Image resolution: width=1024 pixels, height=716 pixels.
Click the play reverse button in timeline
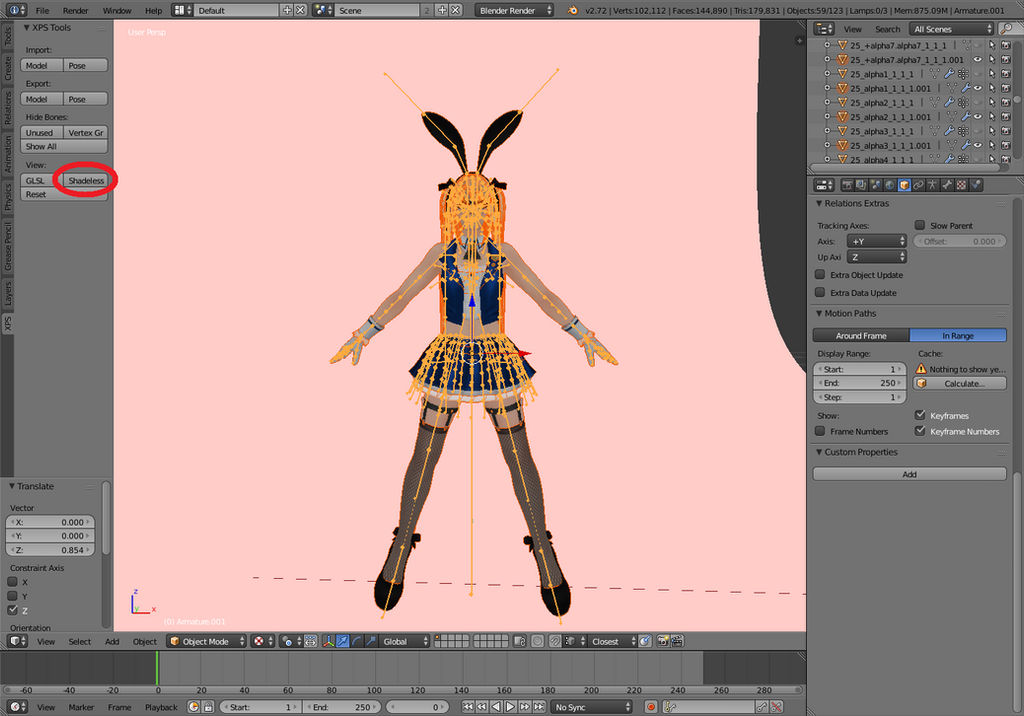(496, 707)
